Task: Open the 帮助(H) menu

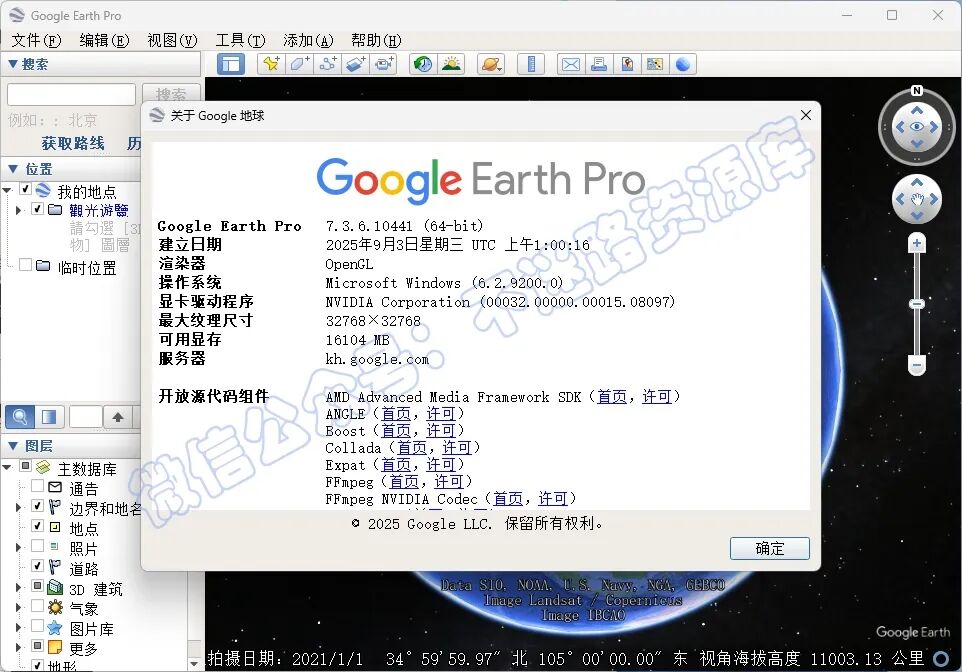Action: point(376,41)
